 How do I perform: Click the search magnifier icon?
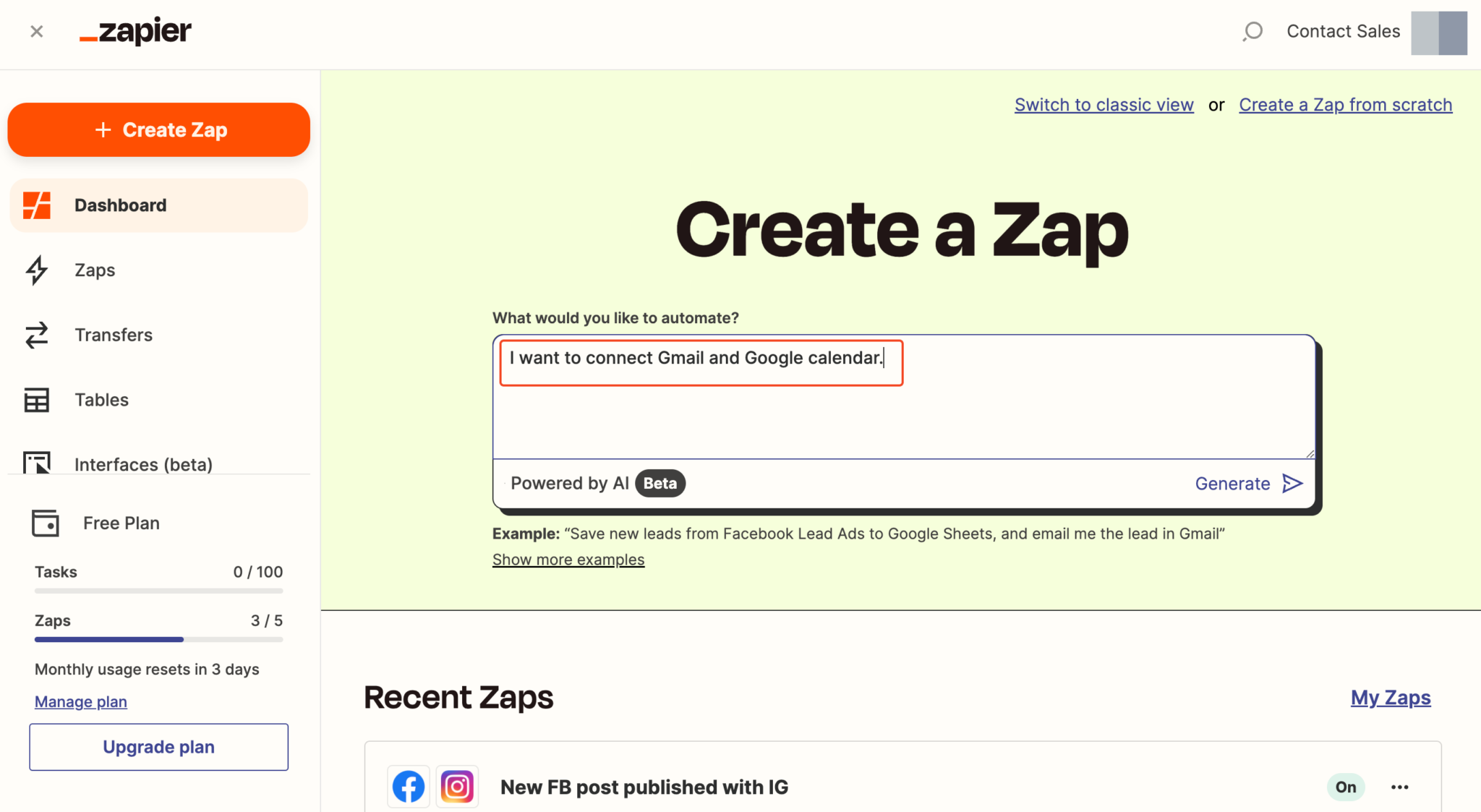coord(1252,31)
